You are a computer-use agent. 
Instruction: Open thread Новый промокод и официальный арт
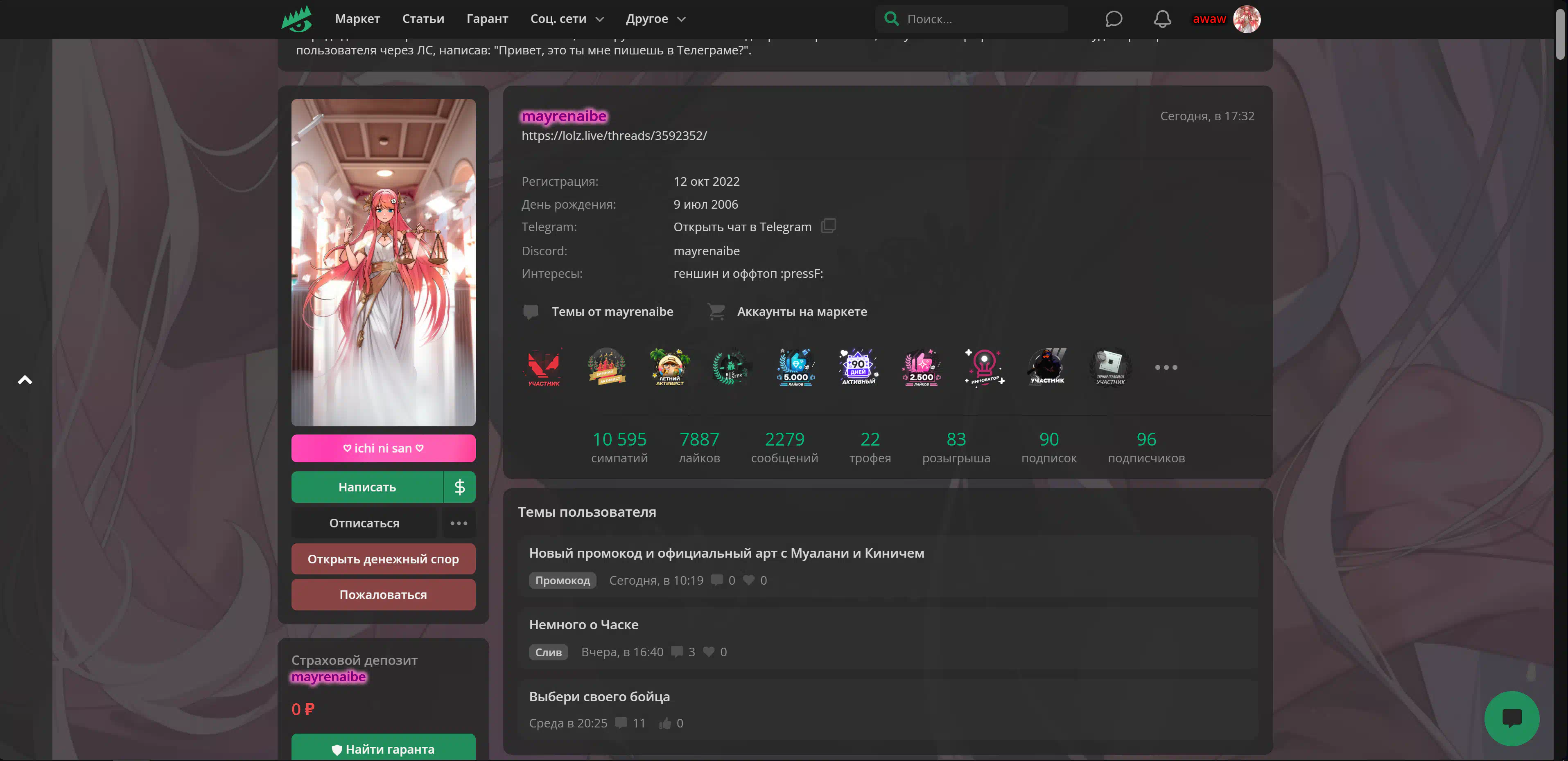[726, 553]
